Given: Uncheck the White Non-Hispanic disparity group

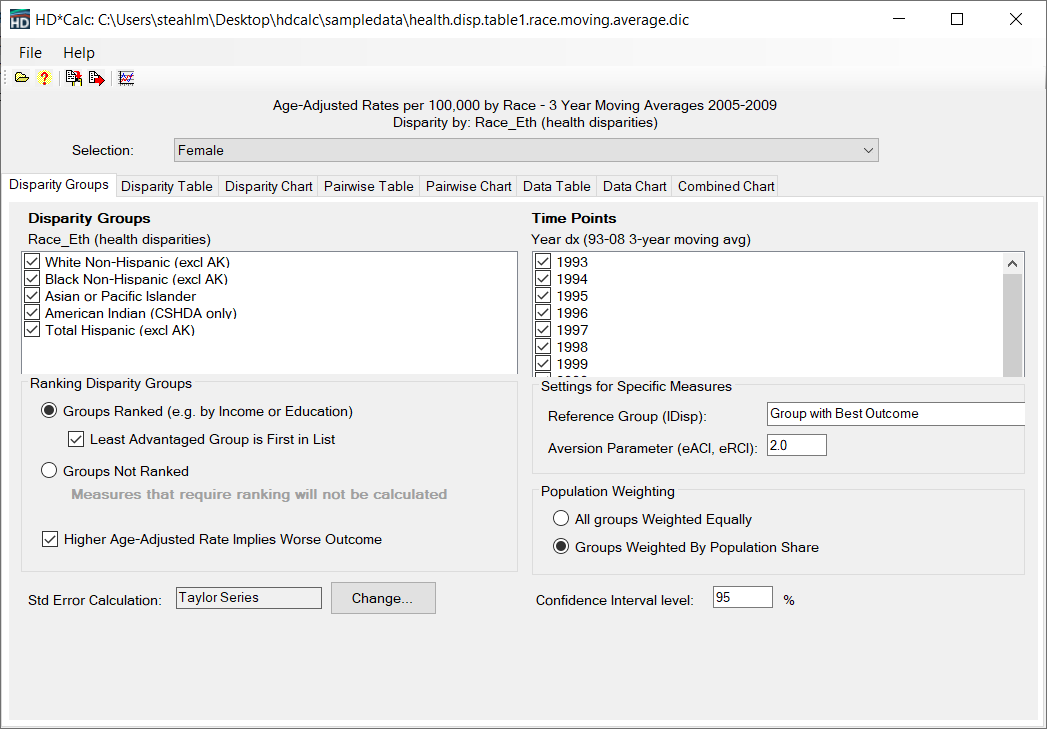Looking at the screenshot, I should (x=32, y=263).
